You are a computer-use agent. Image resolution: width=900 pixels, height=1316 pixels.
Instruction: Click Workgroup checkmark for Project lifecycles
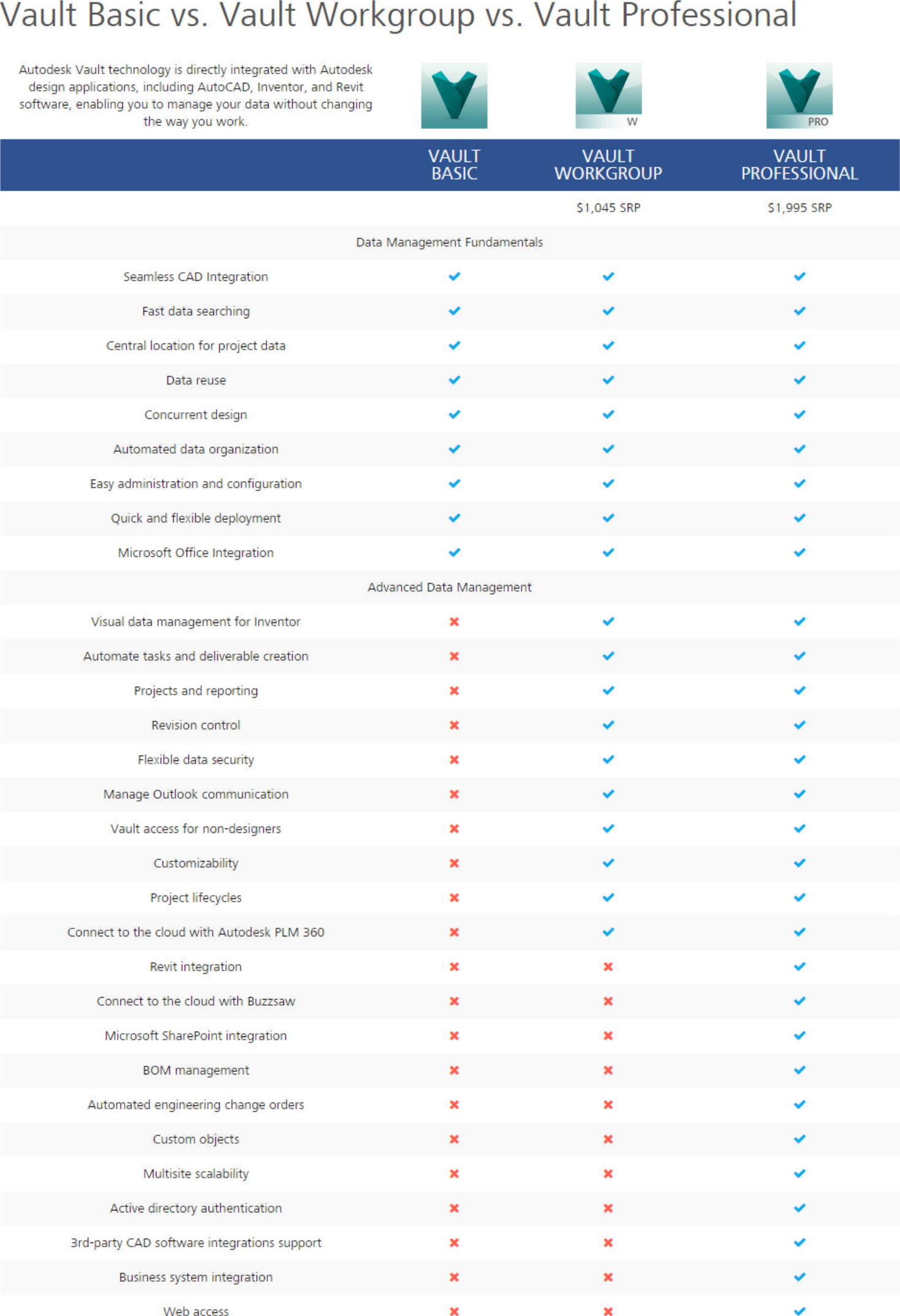608,898
